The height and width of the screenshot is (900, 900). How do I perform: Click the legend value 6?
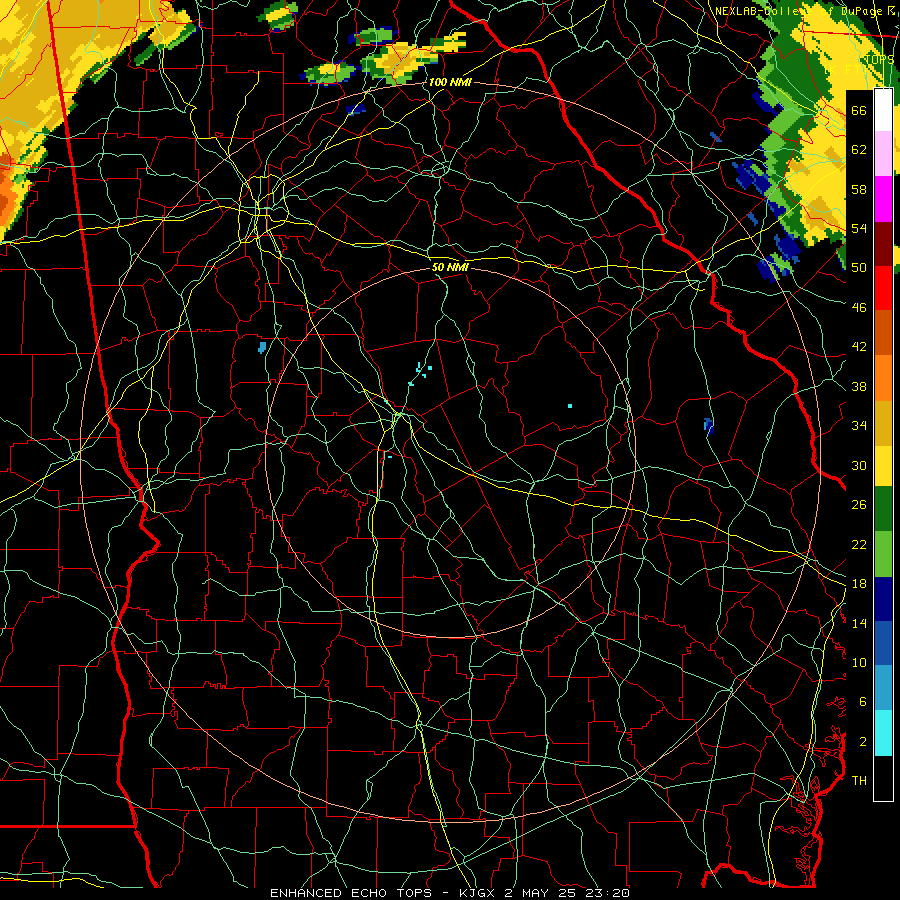click(x=862, y=701)
